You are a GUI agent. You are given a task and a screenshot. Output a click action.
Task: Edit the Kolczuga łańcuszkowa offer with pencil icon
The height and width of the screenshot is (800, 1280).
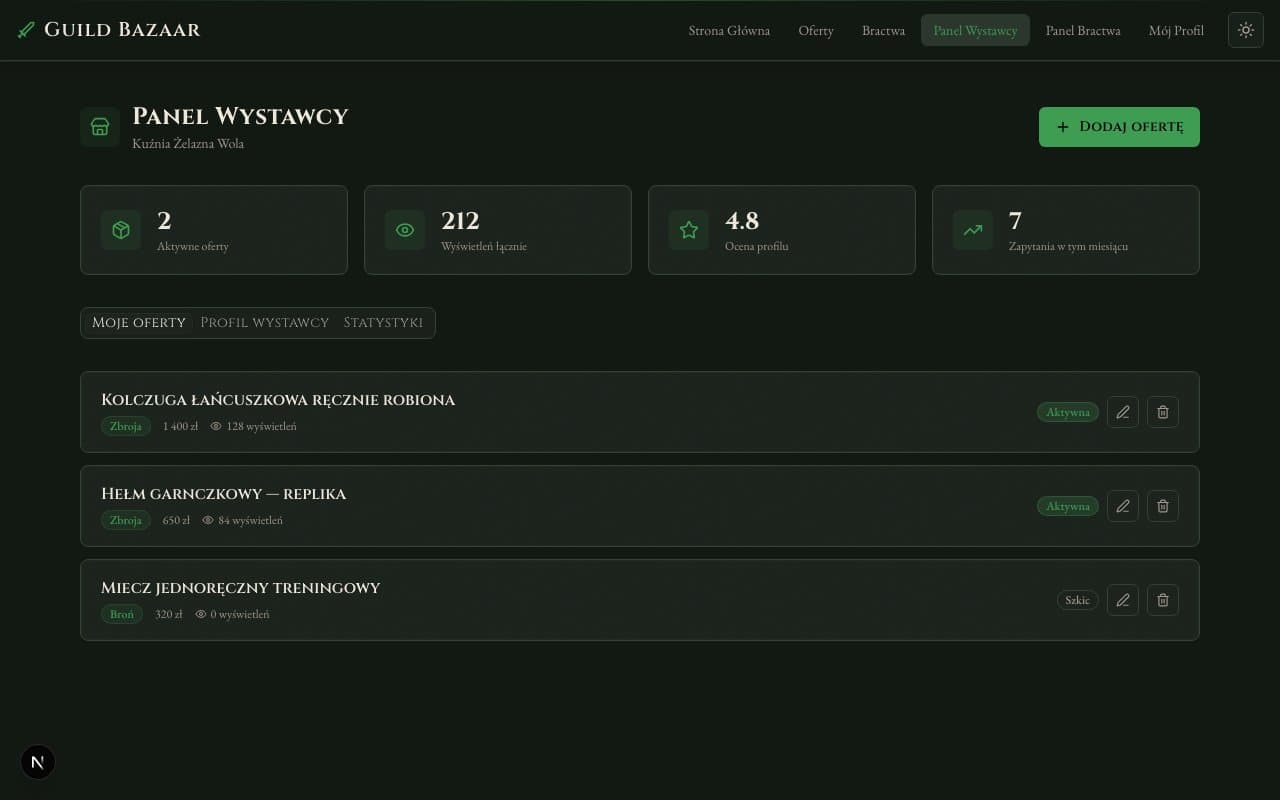pos(1123,412)
